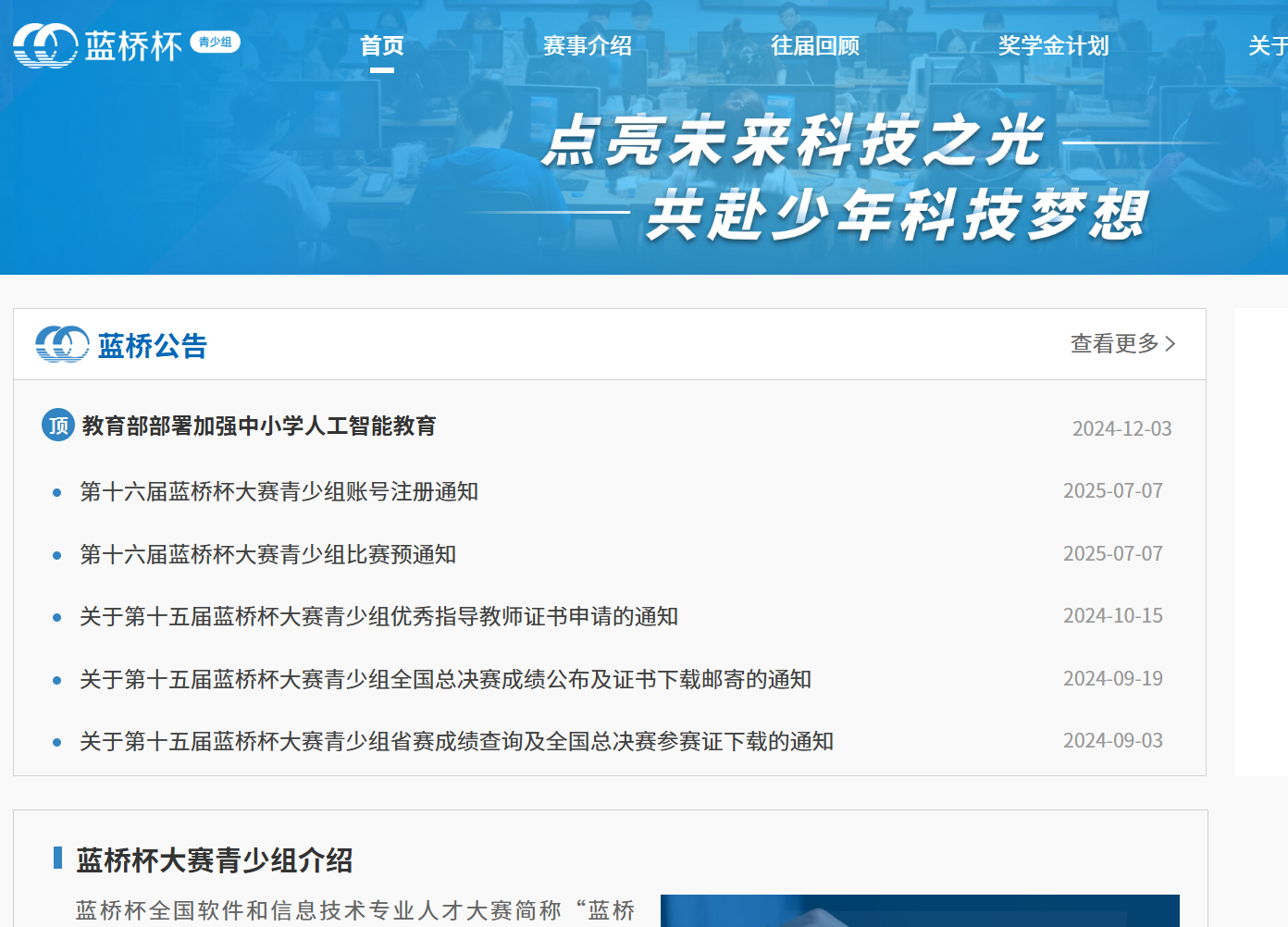Click 查看更多 to see more announcements
The image size is (1288, 927).
pos(1115,343)
